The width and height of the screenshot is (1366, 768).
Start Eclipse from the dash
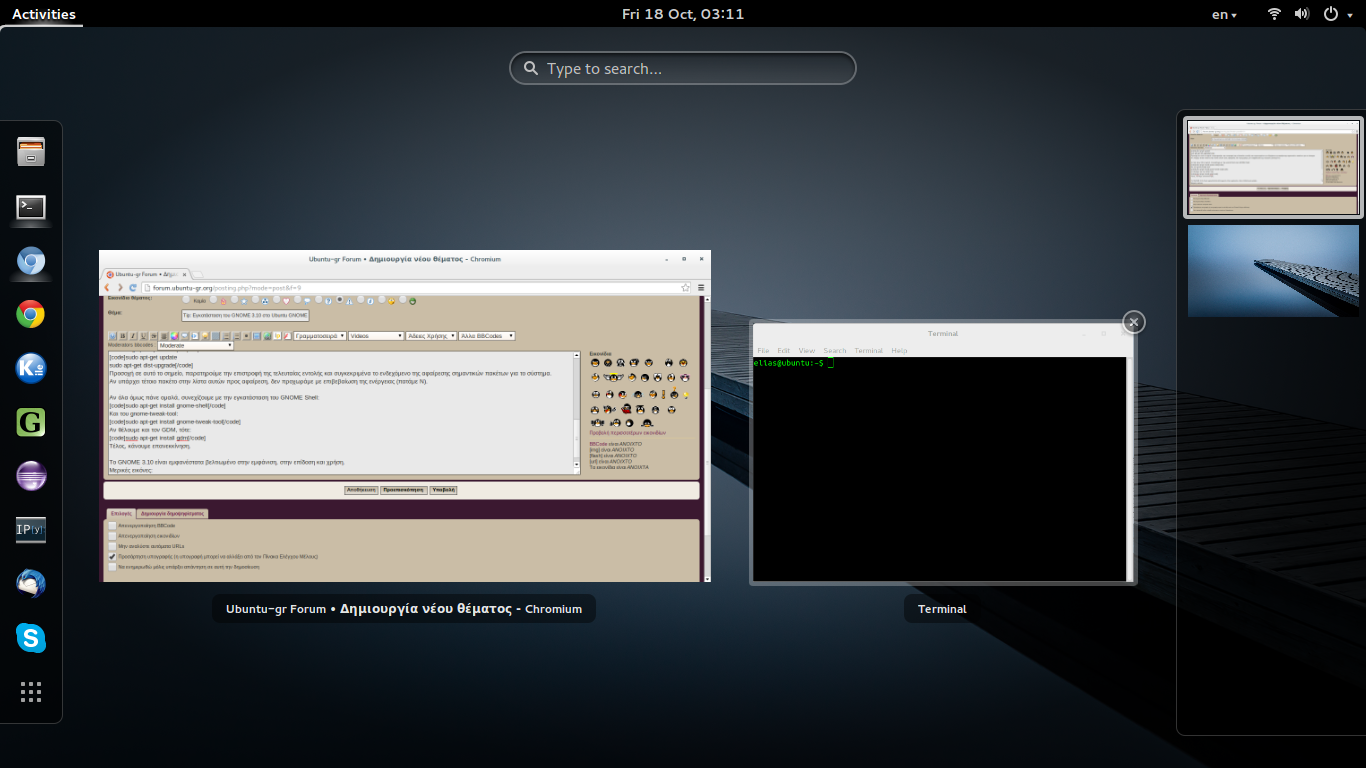point(31,476)
